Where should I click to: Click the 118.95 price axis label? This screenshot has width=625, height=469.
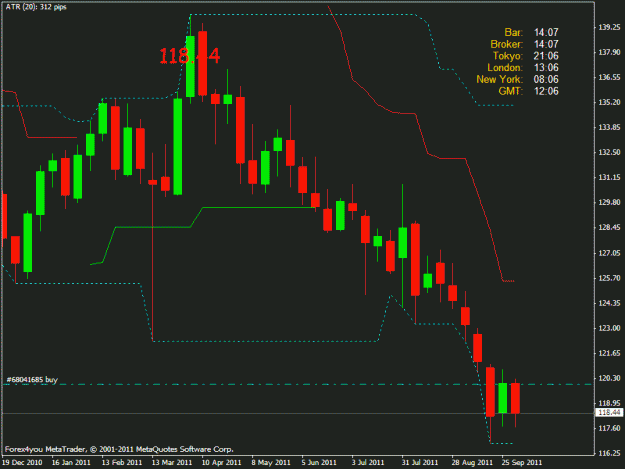click(609, 403)
